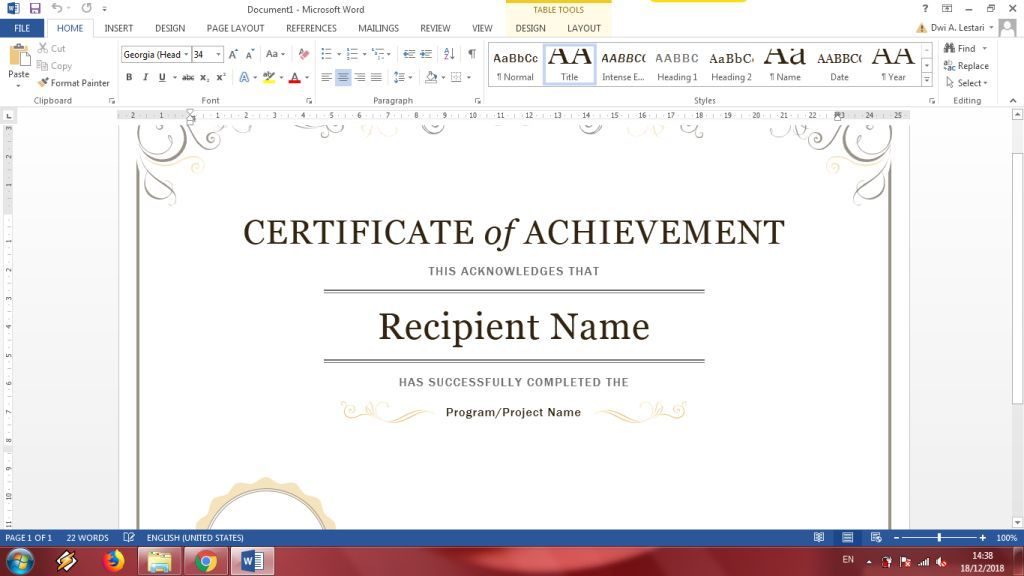Viewport: 1024px width, 576px height.
Task: Expand the Styles gallery more arrow
Action: click(926, 80)
